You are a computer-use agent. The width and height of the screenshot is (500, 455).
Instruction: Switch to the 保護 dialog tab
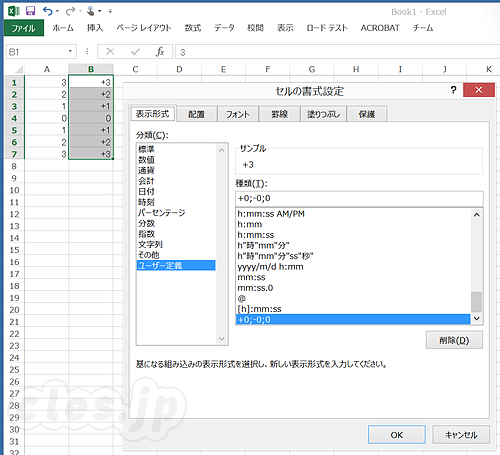pos(367,114)
